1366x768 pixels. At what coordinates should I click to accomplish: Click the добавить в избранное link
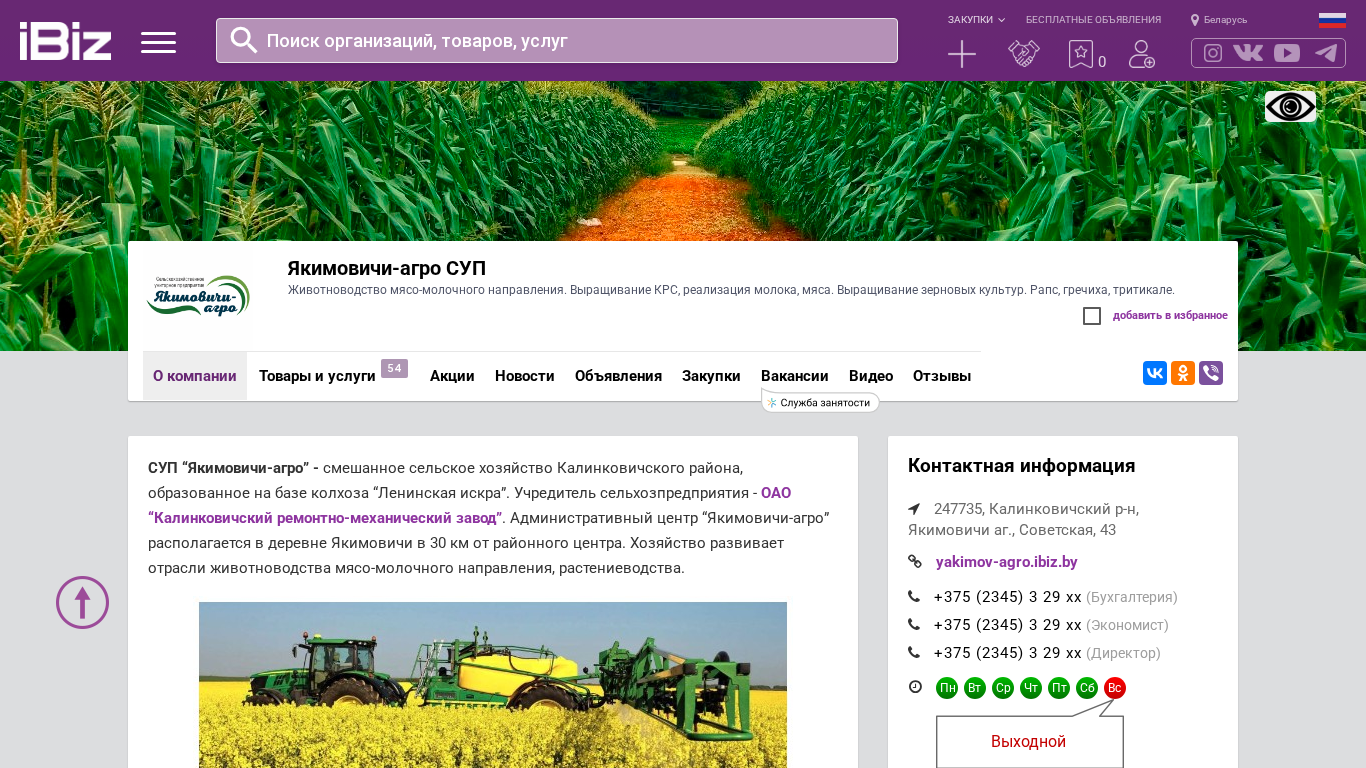click(1170, 316)
